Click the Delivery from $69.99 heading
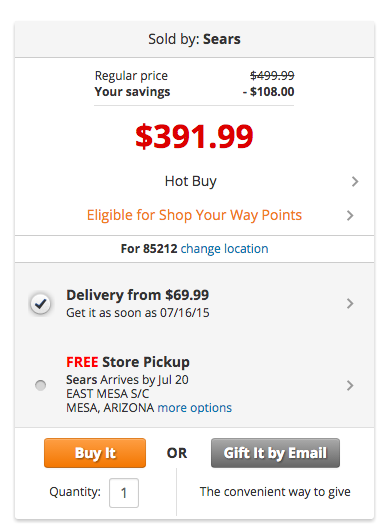 point(137,295)
